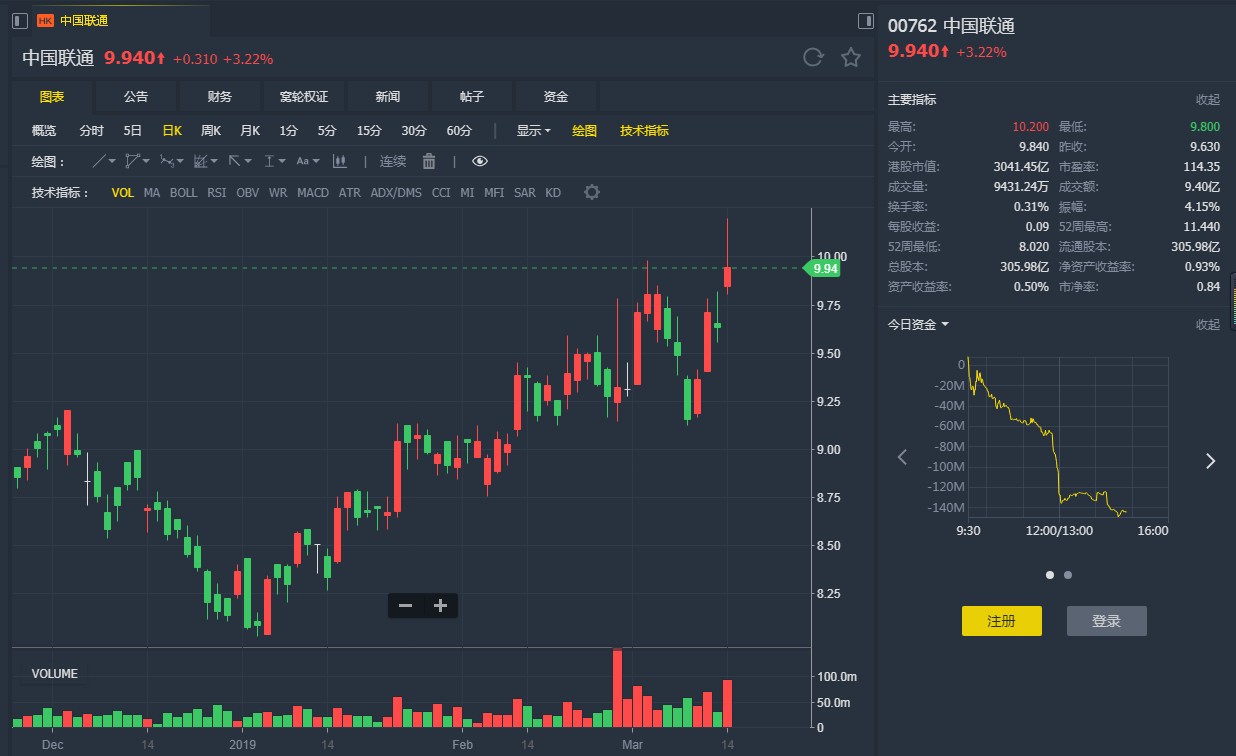Open technical indicator settings gear
This screenshot has width=1236, height=756.
(x=592, y=192)
